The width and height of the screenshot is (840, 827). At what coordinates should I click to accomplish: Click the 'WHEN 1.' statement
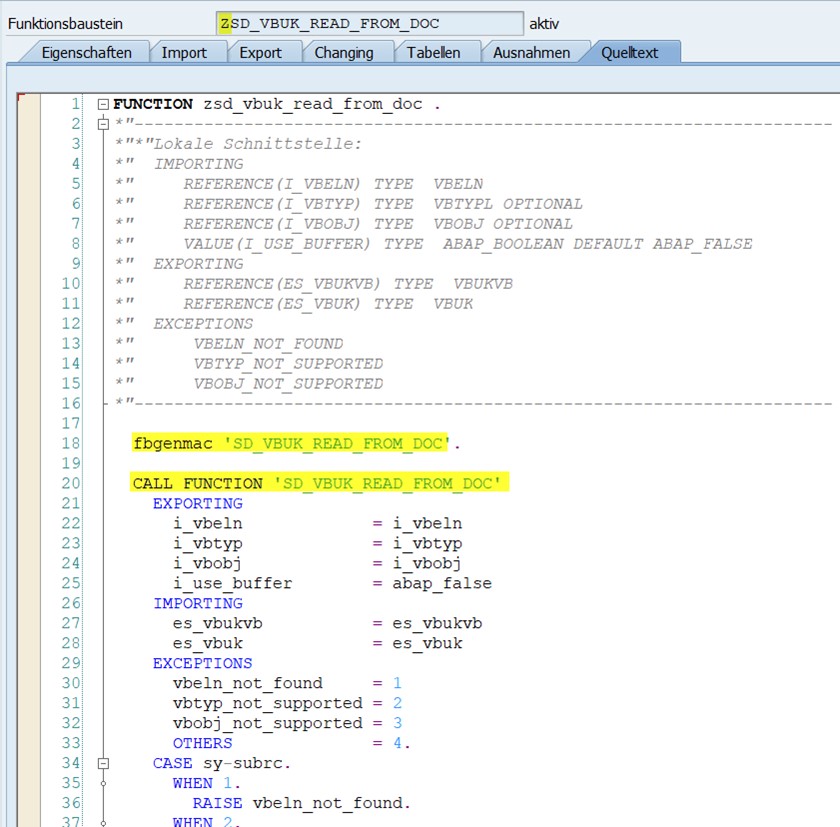[207, 783]
